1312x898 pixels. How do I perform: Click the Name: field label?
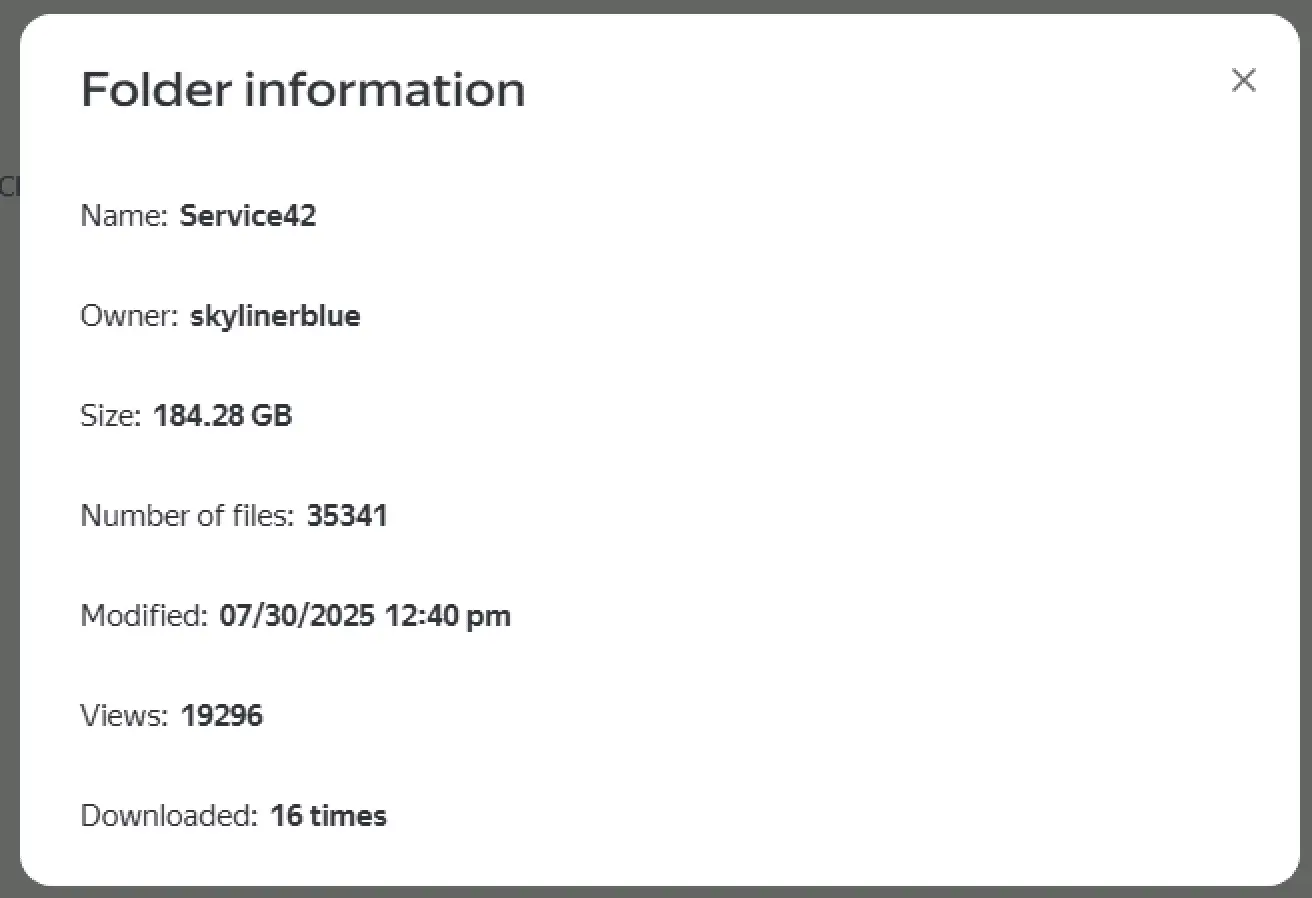(124, 216)
